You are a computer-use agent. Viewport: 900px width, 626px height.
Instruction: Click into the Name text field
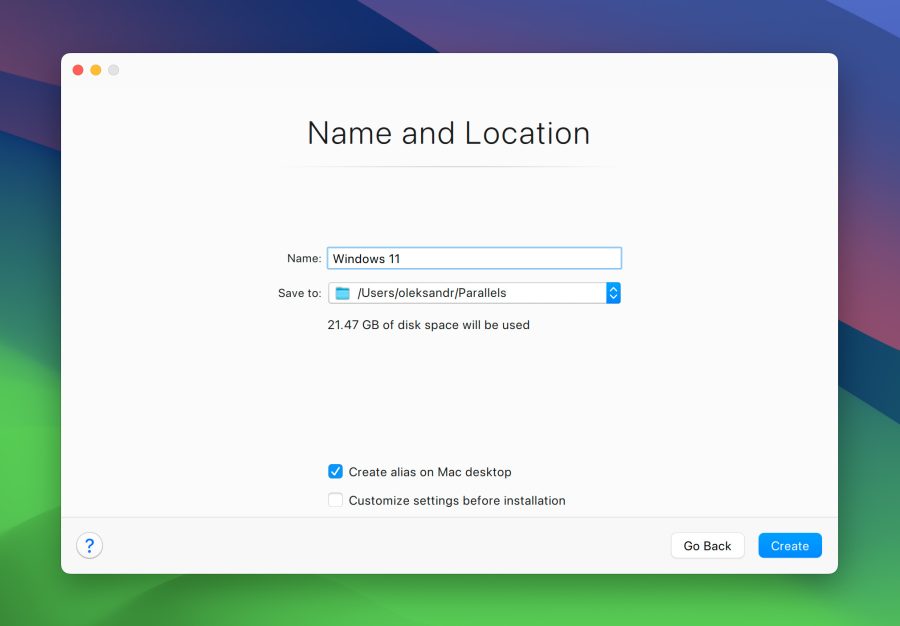(474, 258)
